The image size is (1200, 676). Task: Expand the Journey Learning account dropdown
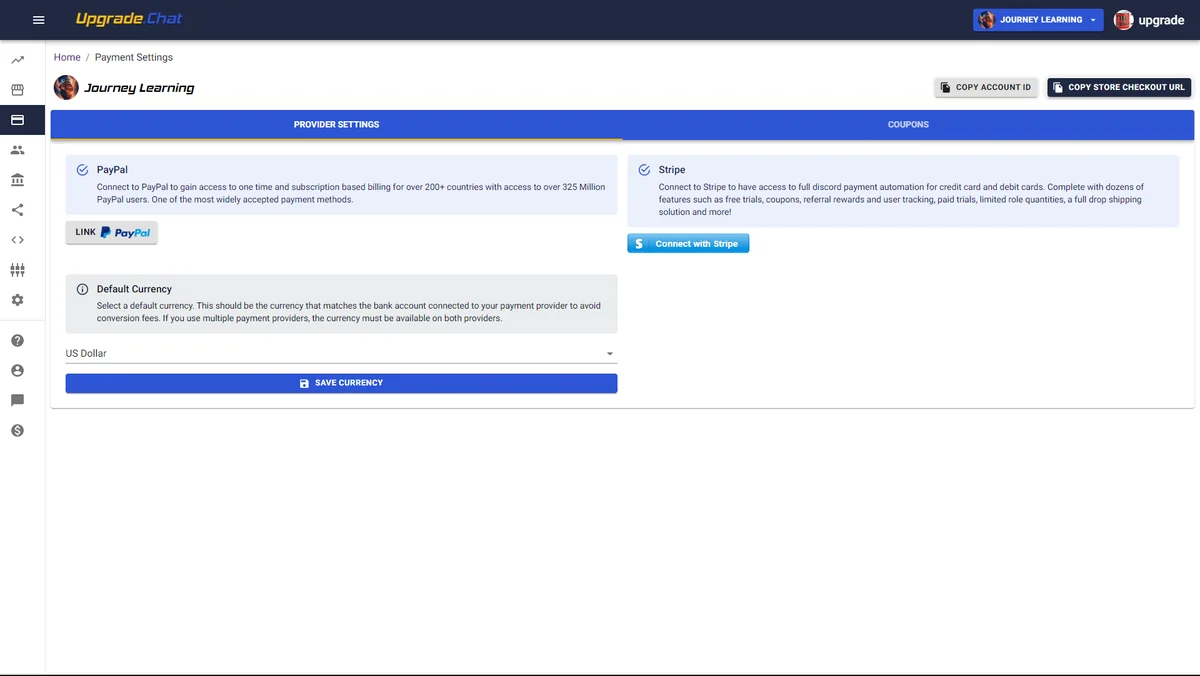tap(1038, 20)
